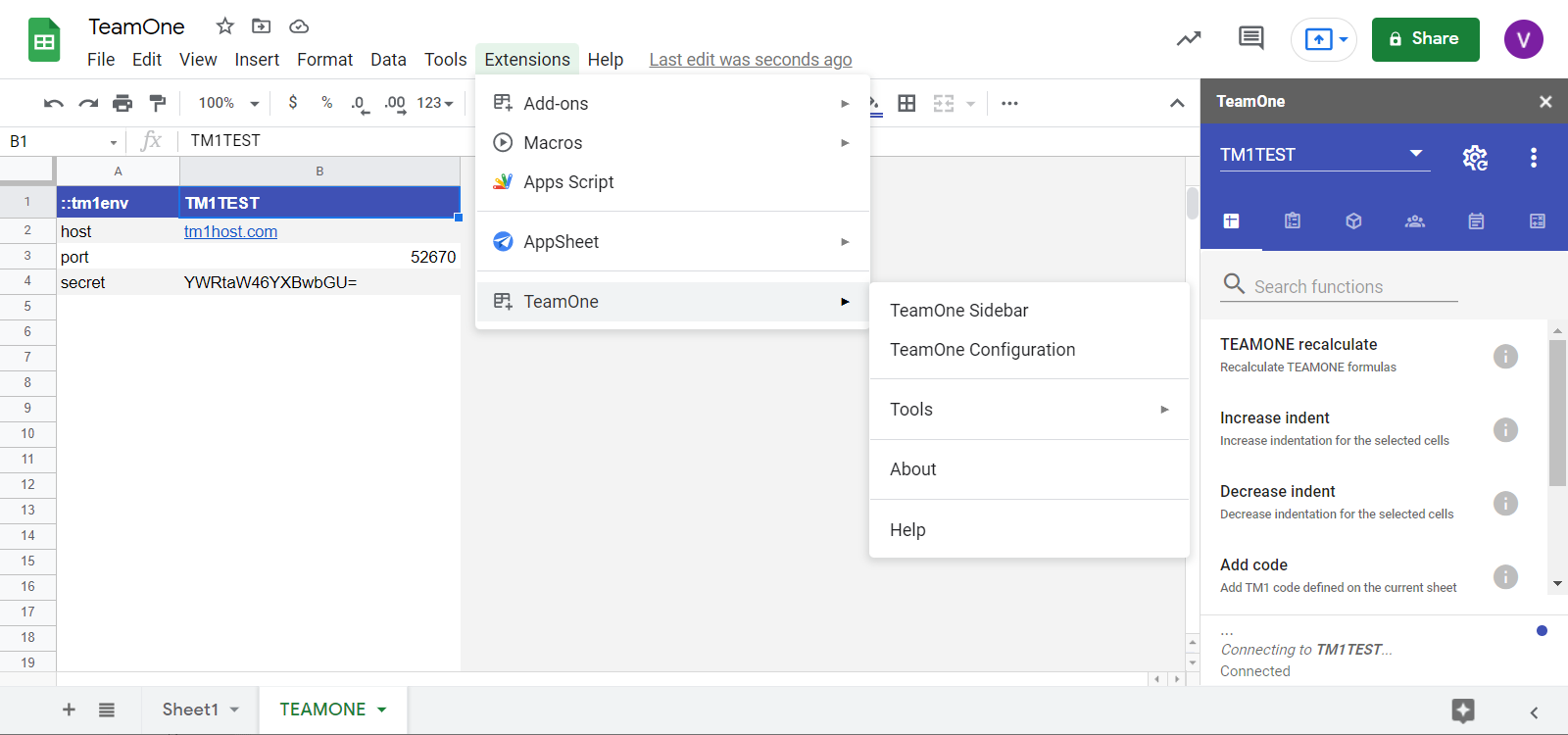The width and height of the screenshot is (1568, 735).
Task: Add a new sheet
Action: click(69, 710)
